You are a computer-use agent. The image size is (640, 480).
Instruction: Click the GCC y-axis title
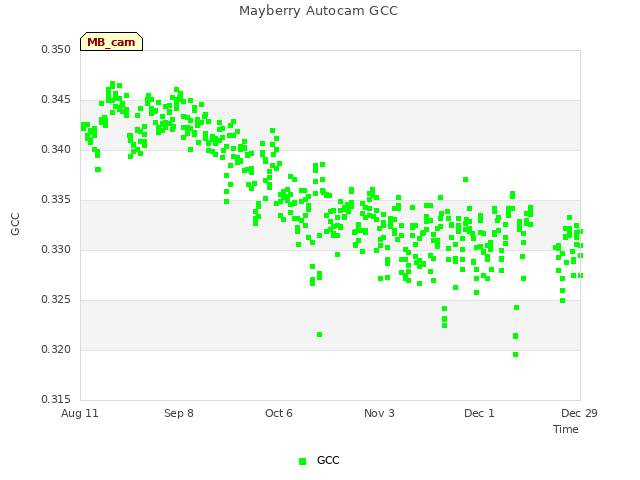pos(15,224)
